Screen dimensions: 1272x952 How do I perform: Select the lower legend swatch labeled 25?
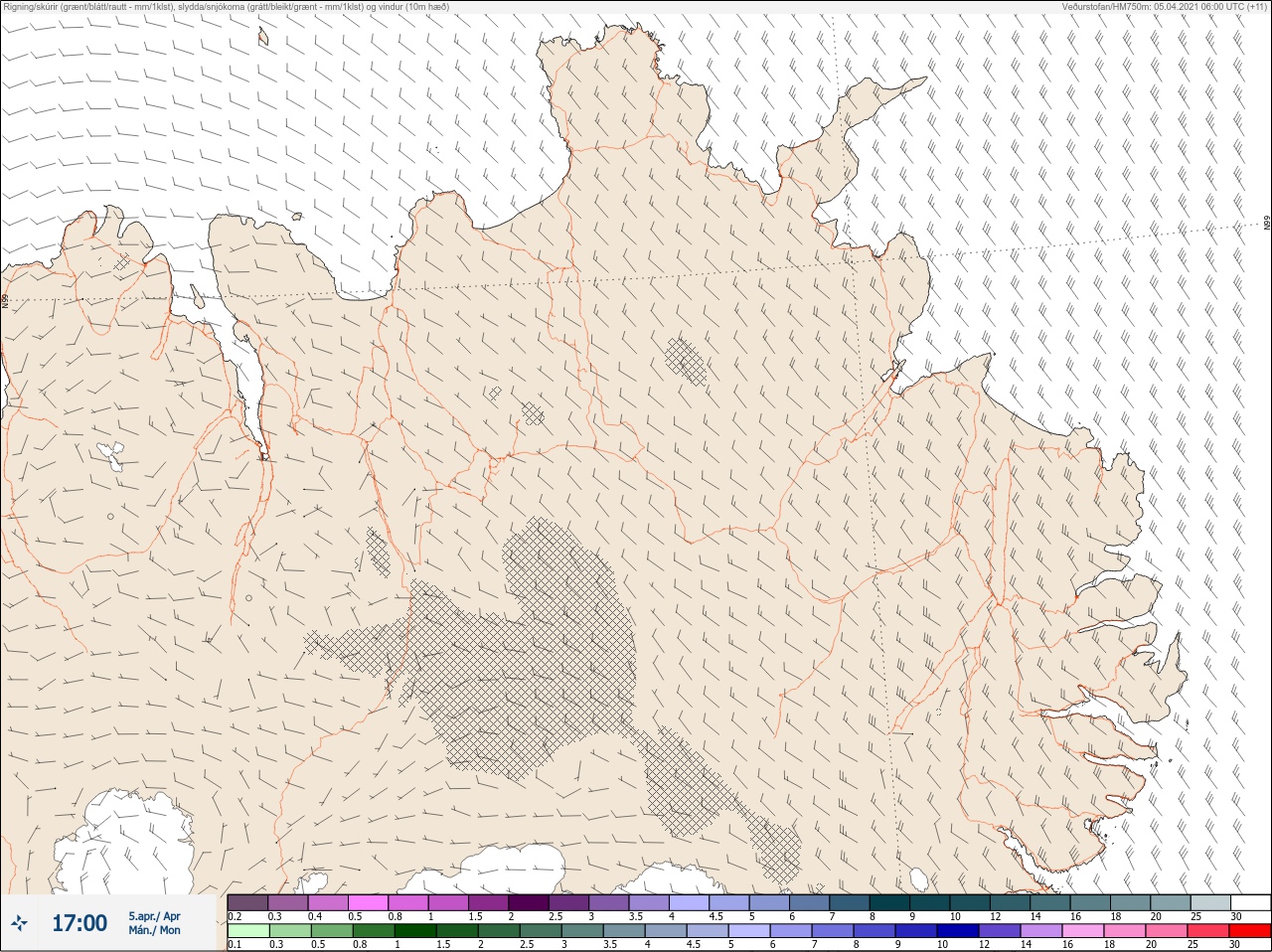pos(1207,931)
